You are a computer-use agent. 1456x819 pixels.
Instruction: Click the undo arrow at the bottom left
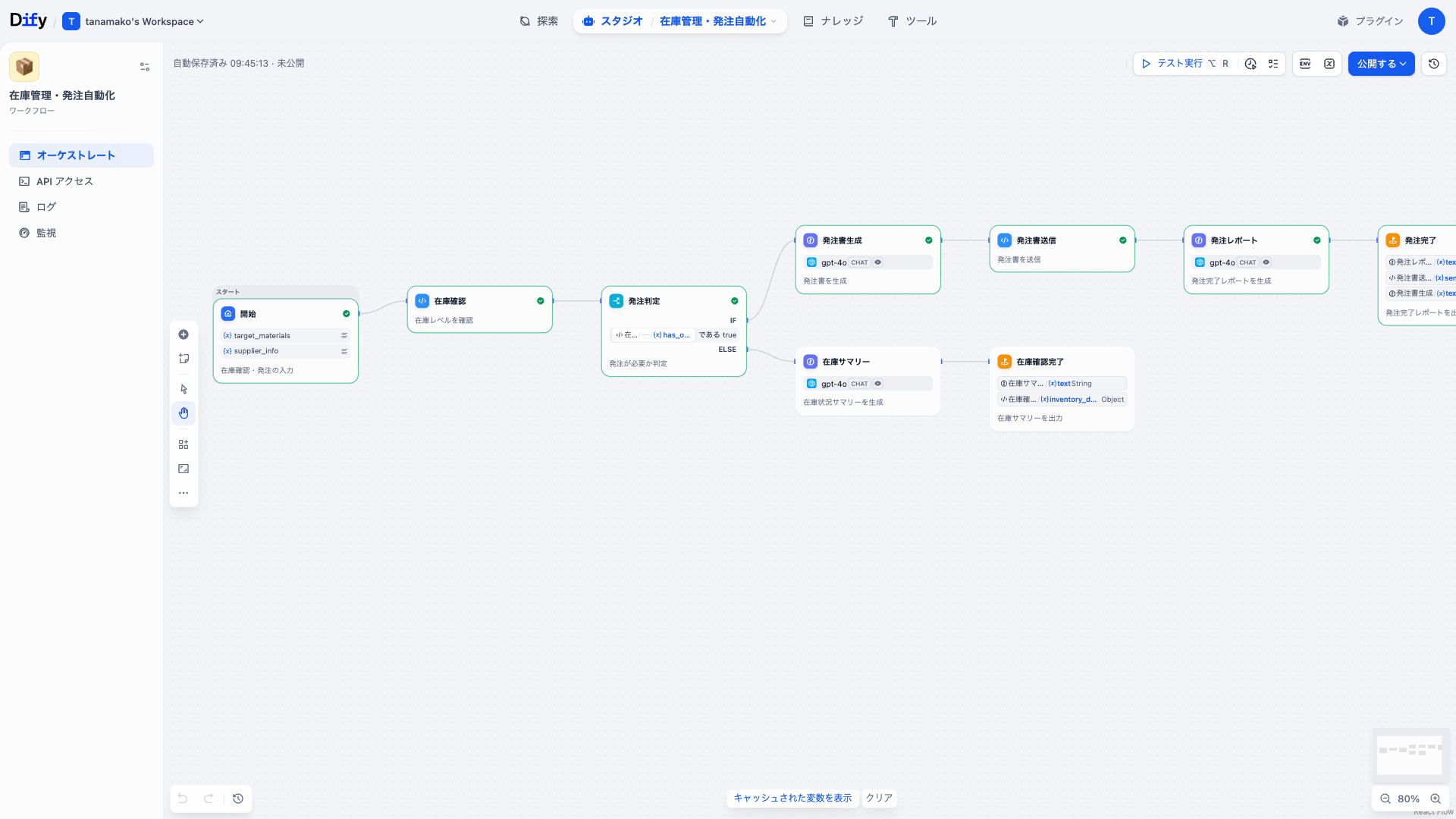182,799
